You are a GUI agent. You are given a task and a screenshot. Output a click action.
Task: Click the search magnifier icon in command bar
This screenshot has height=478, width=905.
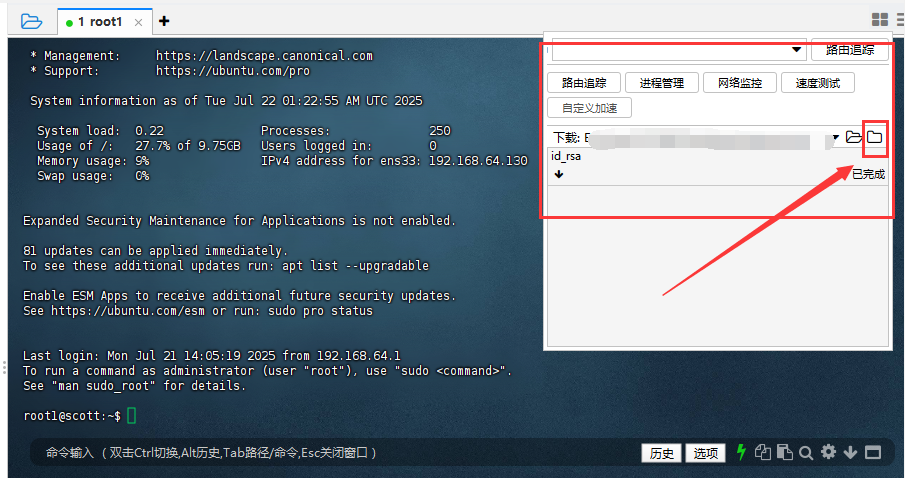(805, 452)
